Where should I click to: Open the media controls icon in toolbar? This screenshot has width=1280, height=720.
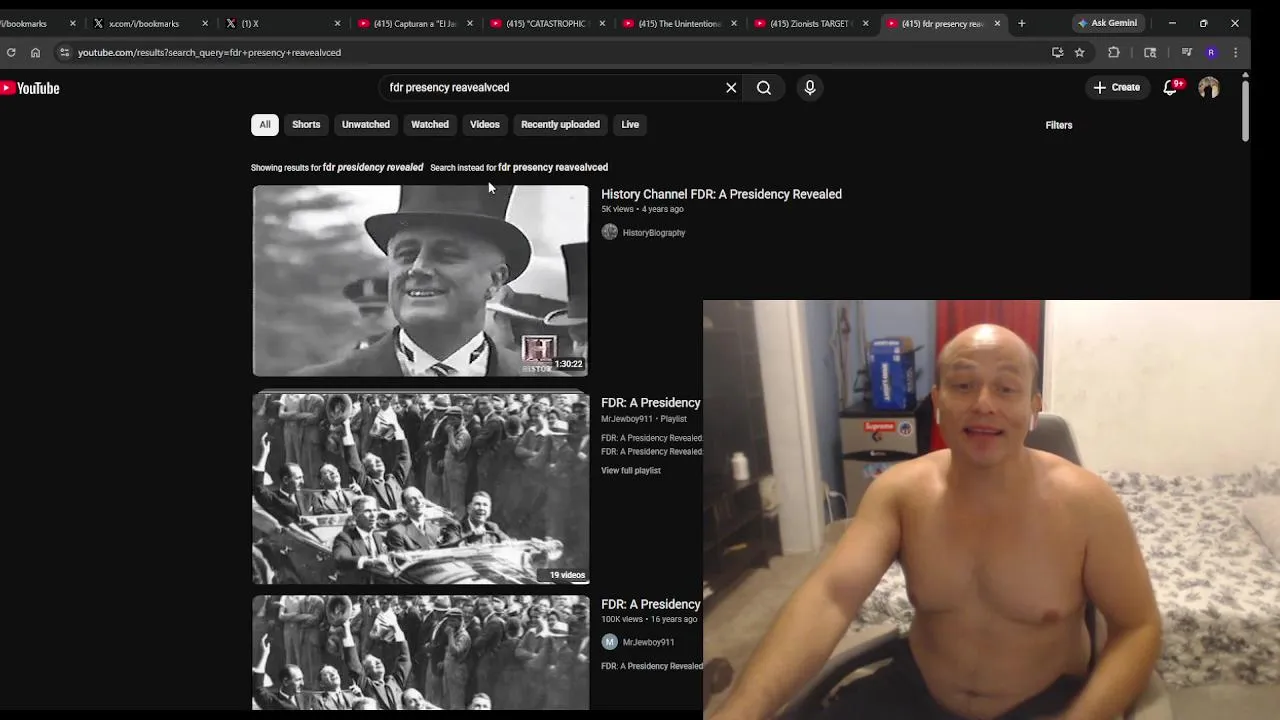[1186, 52]
